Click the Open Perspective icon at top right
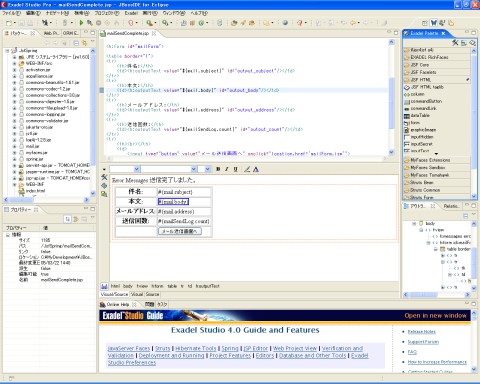 [x=424, y=23]
